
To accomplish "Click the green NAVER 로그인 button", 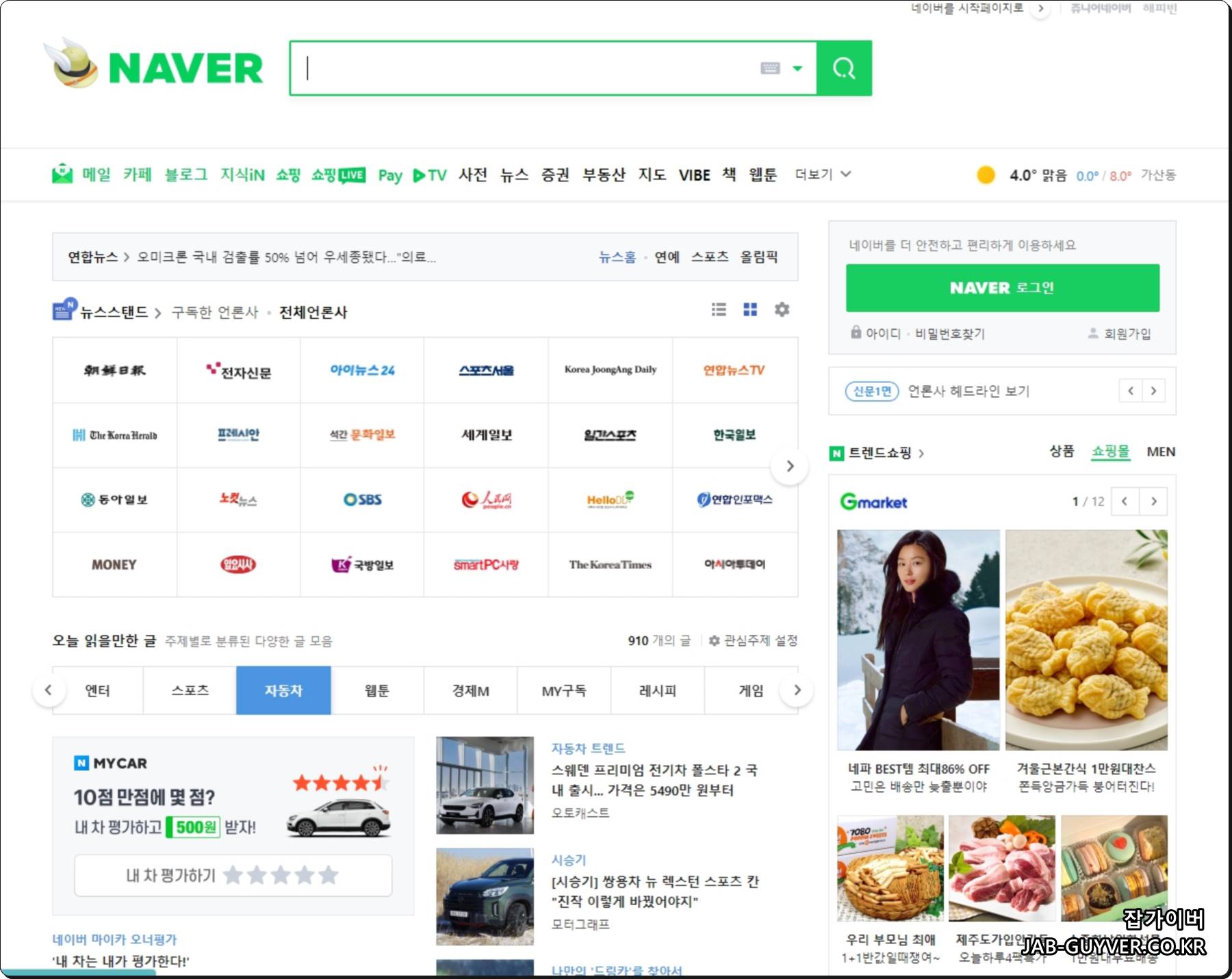I will pyautogui.click(x=1003, y=287).
